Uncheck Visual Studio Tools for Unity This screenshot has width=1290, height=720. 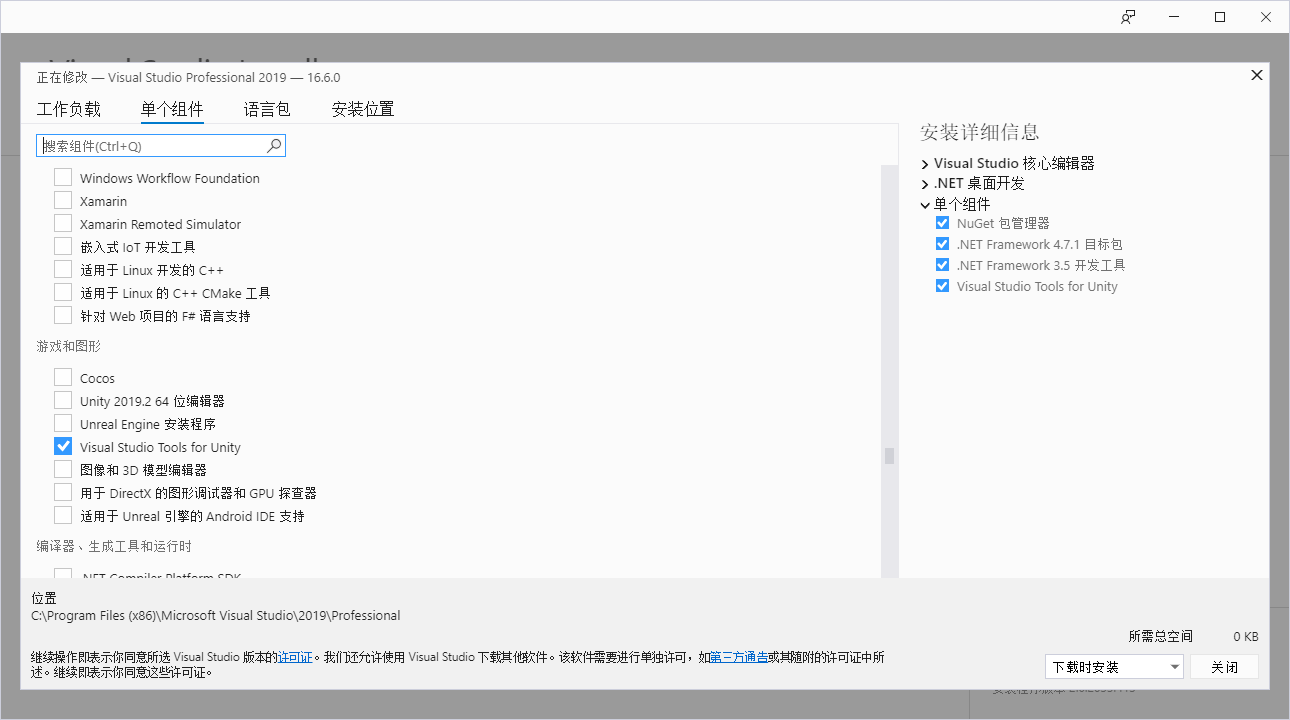[63, 447]
